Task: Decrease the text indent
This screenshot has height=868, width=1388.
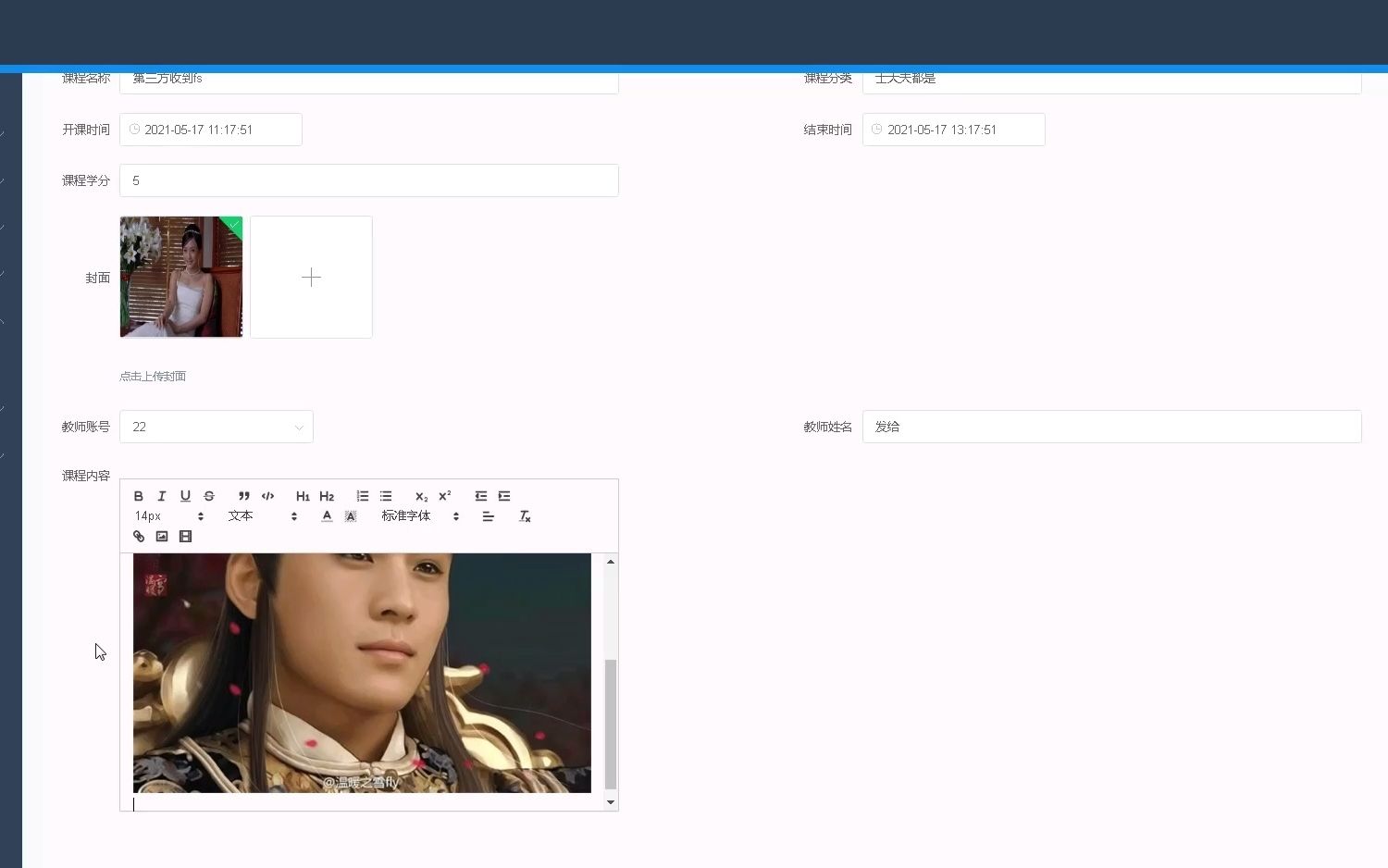Action: (x=481, y=496)
